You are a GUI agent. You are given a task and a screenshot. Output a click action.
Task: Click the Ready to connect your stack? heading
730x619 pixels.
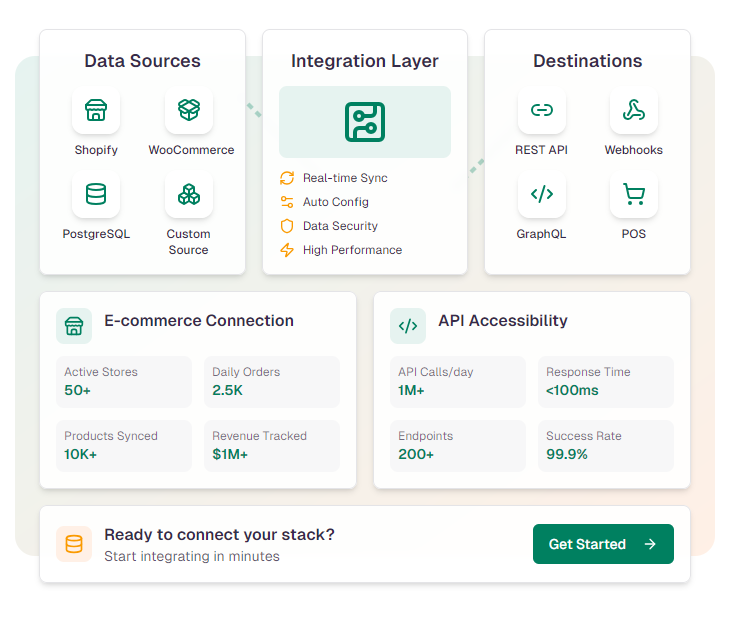[x=219, y=535]
